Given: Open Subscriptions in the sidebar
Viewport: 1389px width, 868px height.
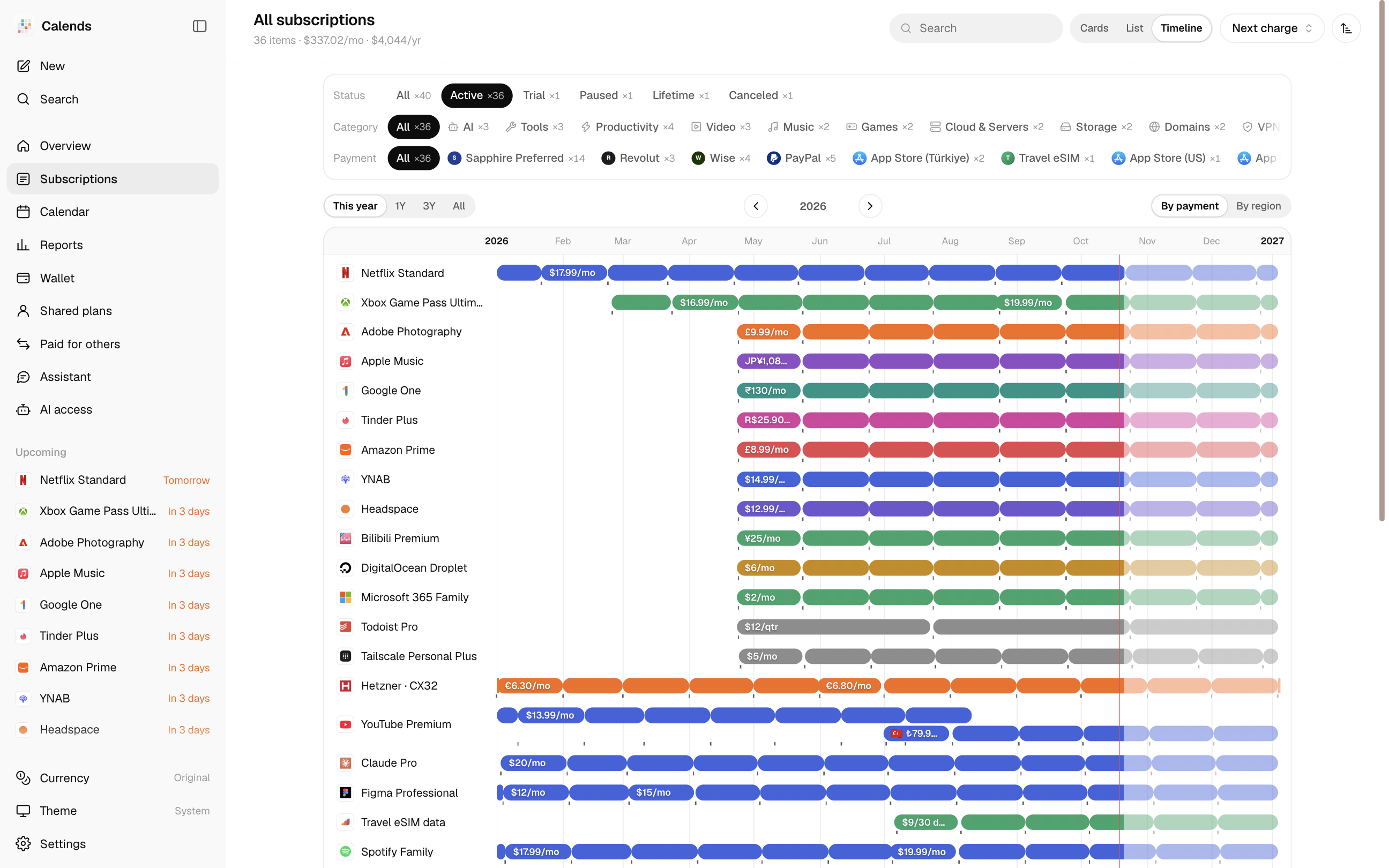Looking at the screenshot, I should pyautogui.click(x=113, y=179).
